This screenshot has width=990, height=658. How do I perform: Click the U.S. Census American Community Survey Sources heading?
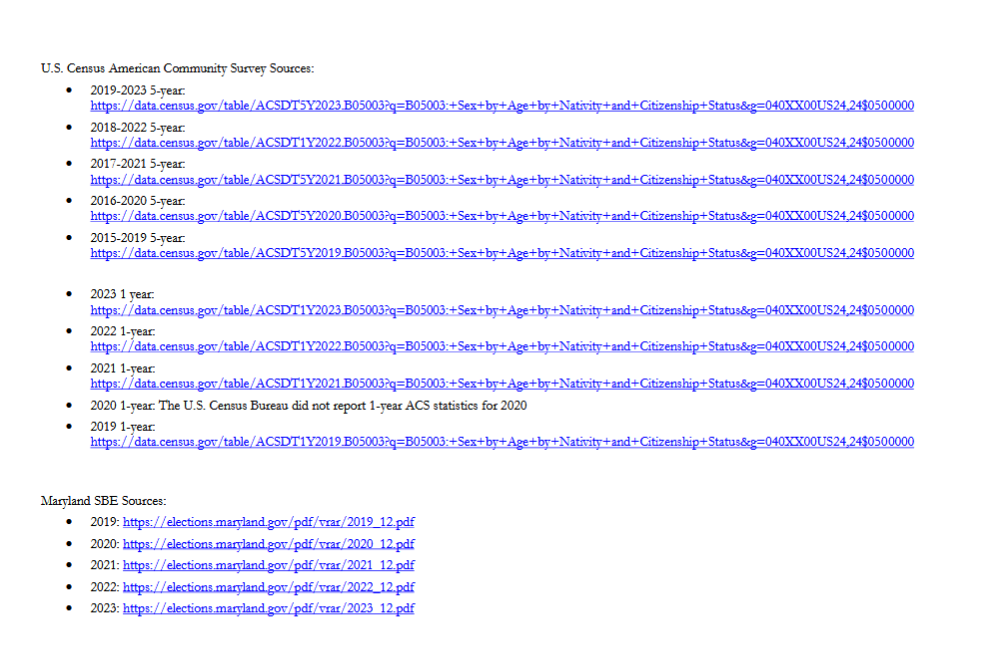pyautogui.click(x=177, y=69)
